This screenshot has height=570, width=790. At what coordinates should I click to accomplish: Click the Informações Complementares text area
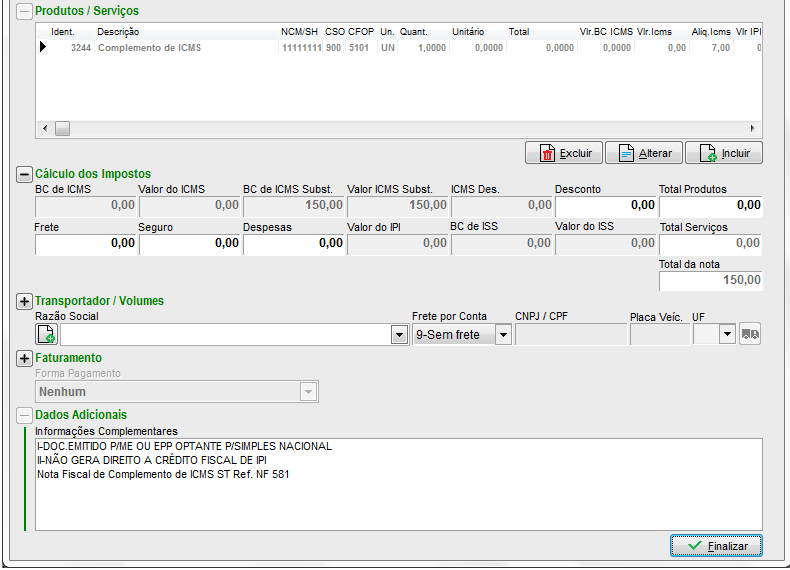pyautogui.click(x=398, y=484)
